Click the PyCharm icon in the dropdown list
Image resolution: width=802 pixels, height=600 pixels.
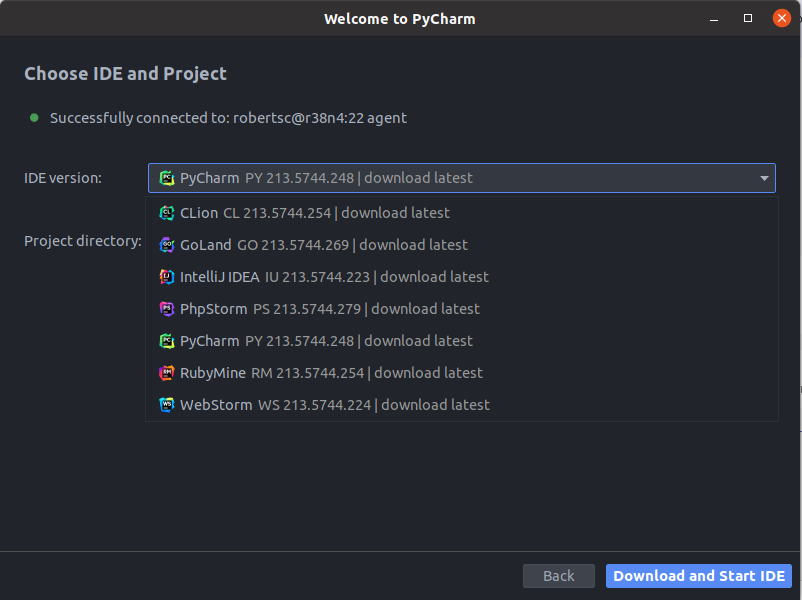tap(167, 341)
